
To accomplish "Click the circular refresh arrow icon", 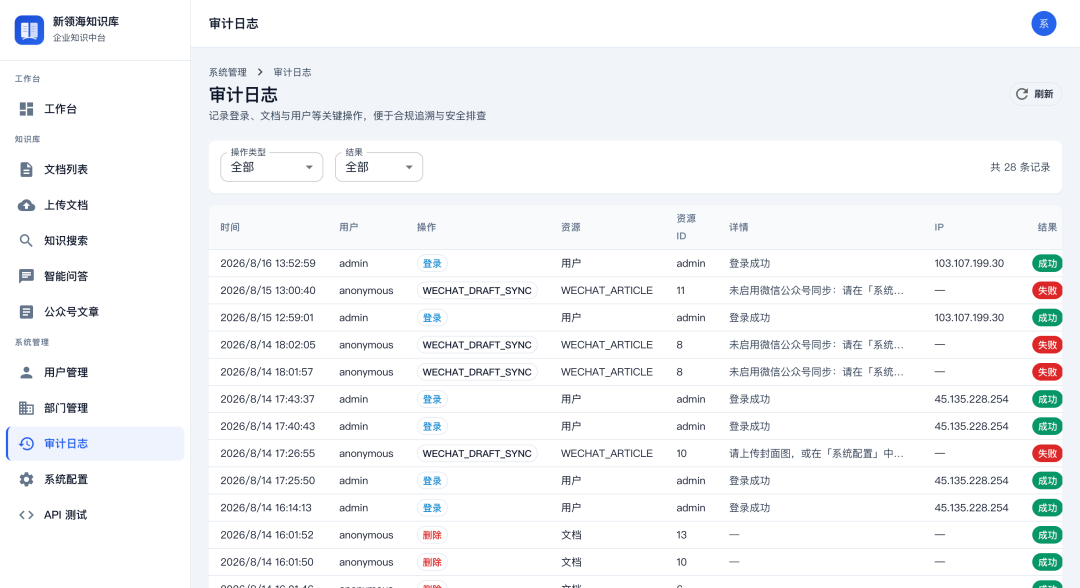I will tap(1022, 94).
